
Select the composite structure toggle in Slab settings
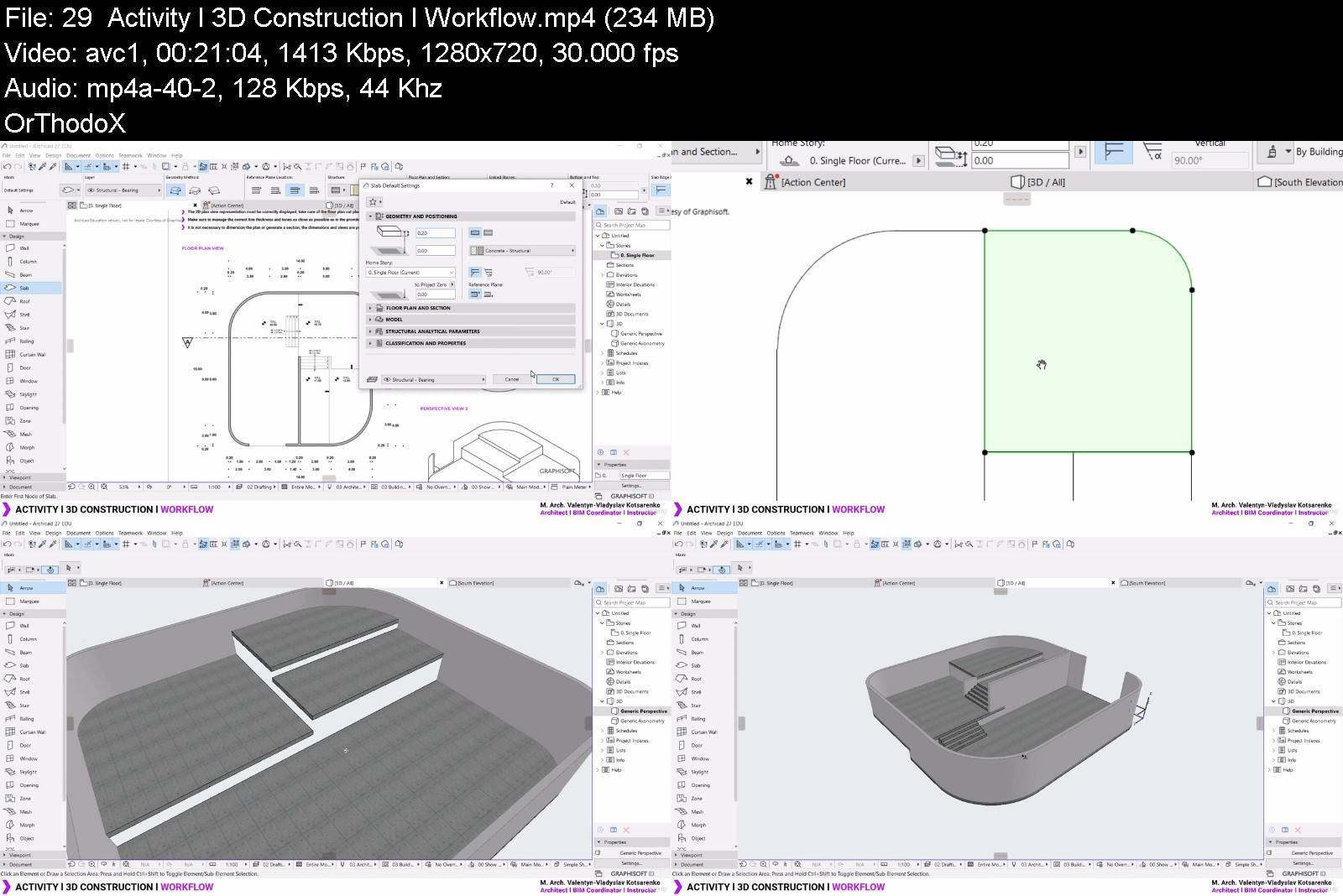[x=488, y=232]
